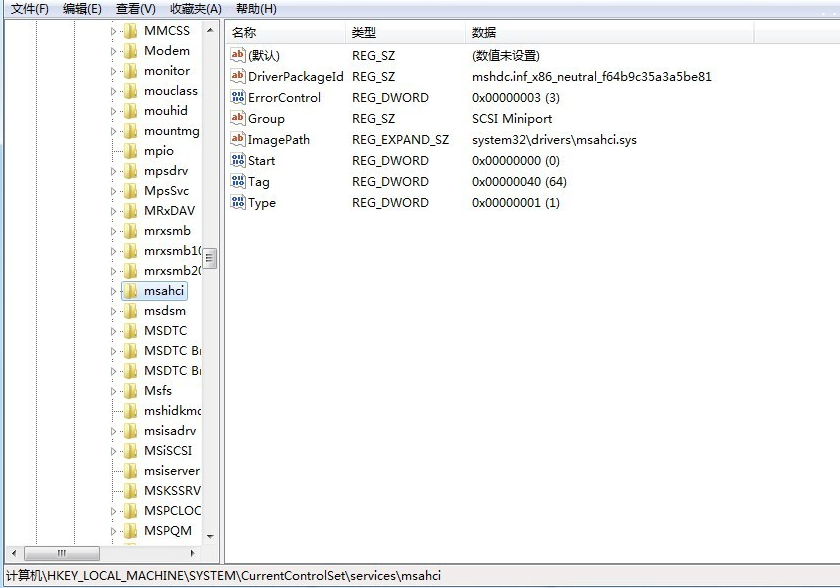The image size is (840, 588).
Task: Click the icon beside the Type value
Action: [238, 203]
